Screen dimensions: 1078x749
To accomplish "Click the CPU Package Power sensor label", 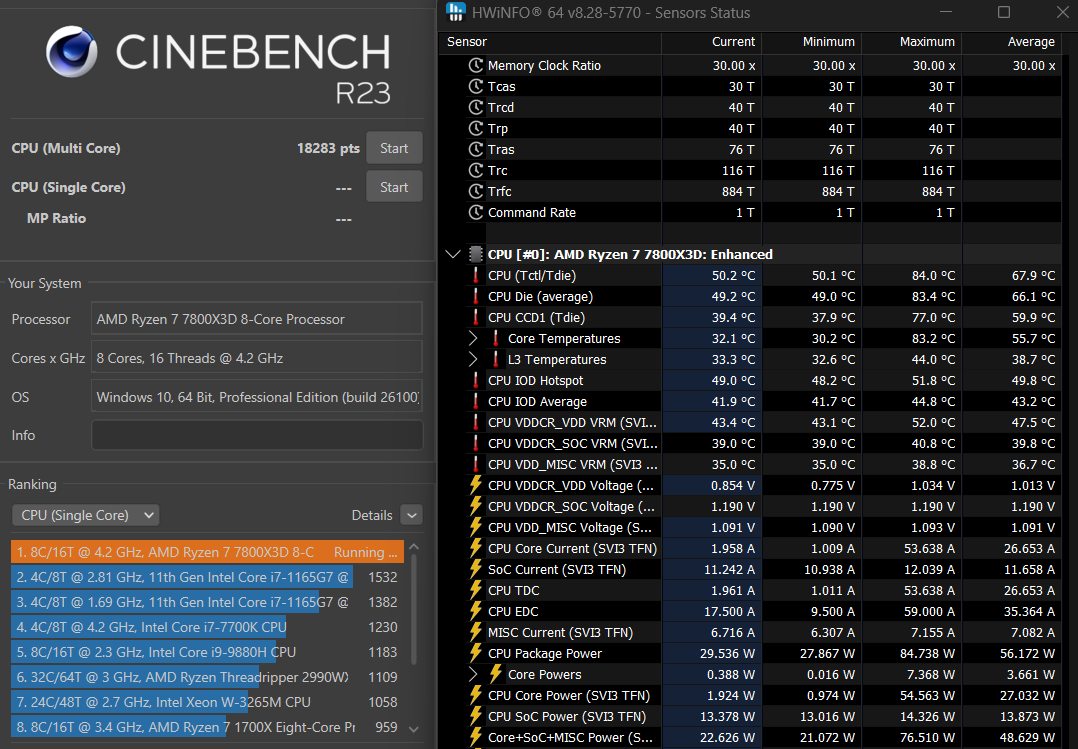I will click(x=544, y=653).
